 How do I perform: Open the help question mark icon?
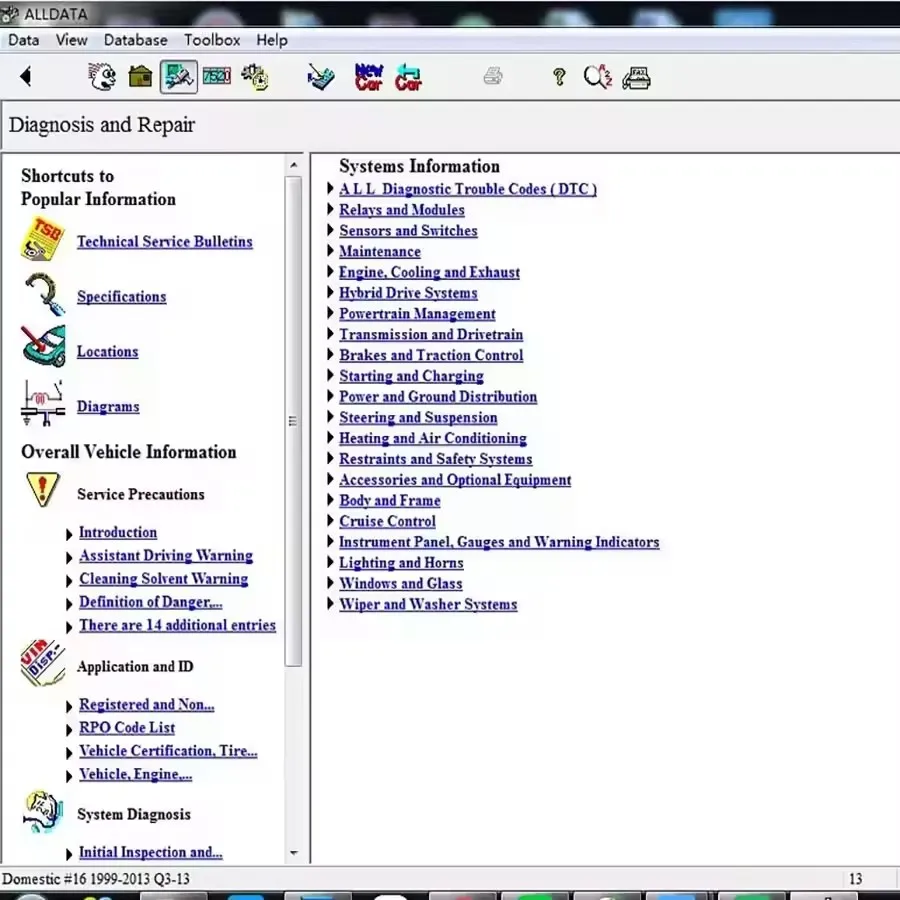(x=559, y=77)
